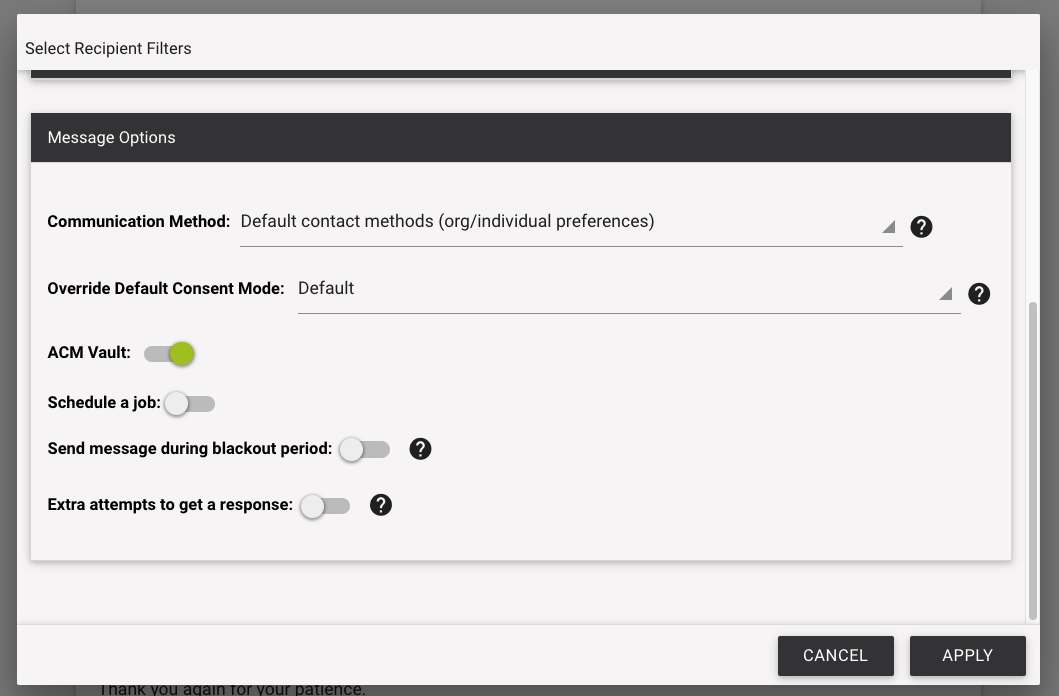
Task: Enable Extra attempts to get a response
Action: (325, 506)
